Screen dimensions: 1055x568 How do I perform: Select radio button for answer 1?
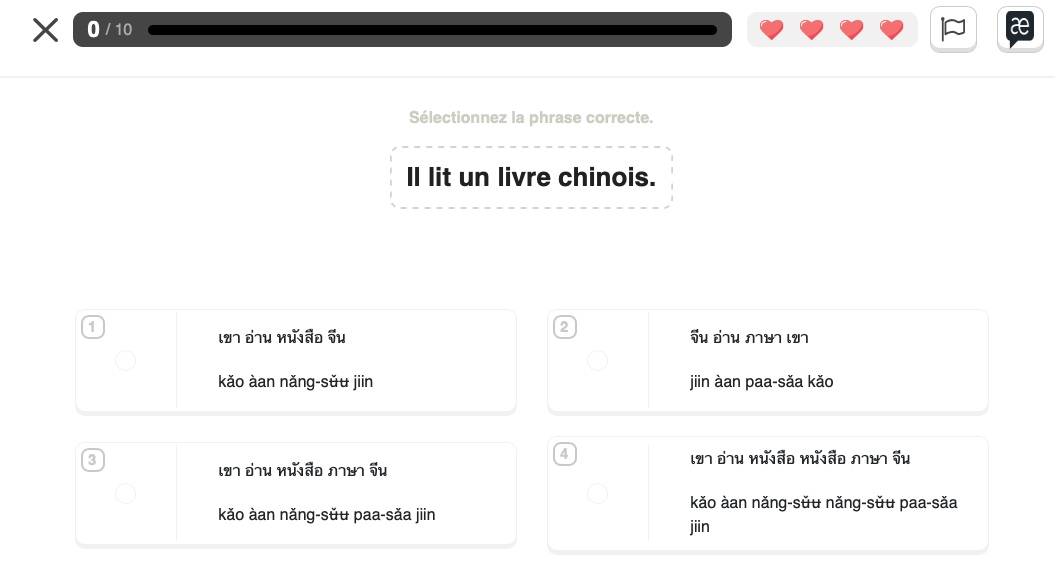[x=125, y=360]
